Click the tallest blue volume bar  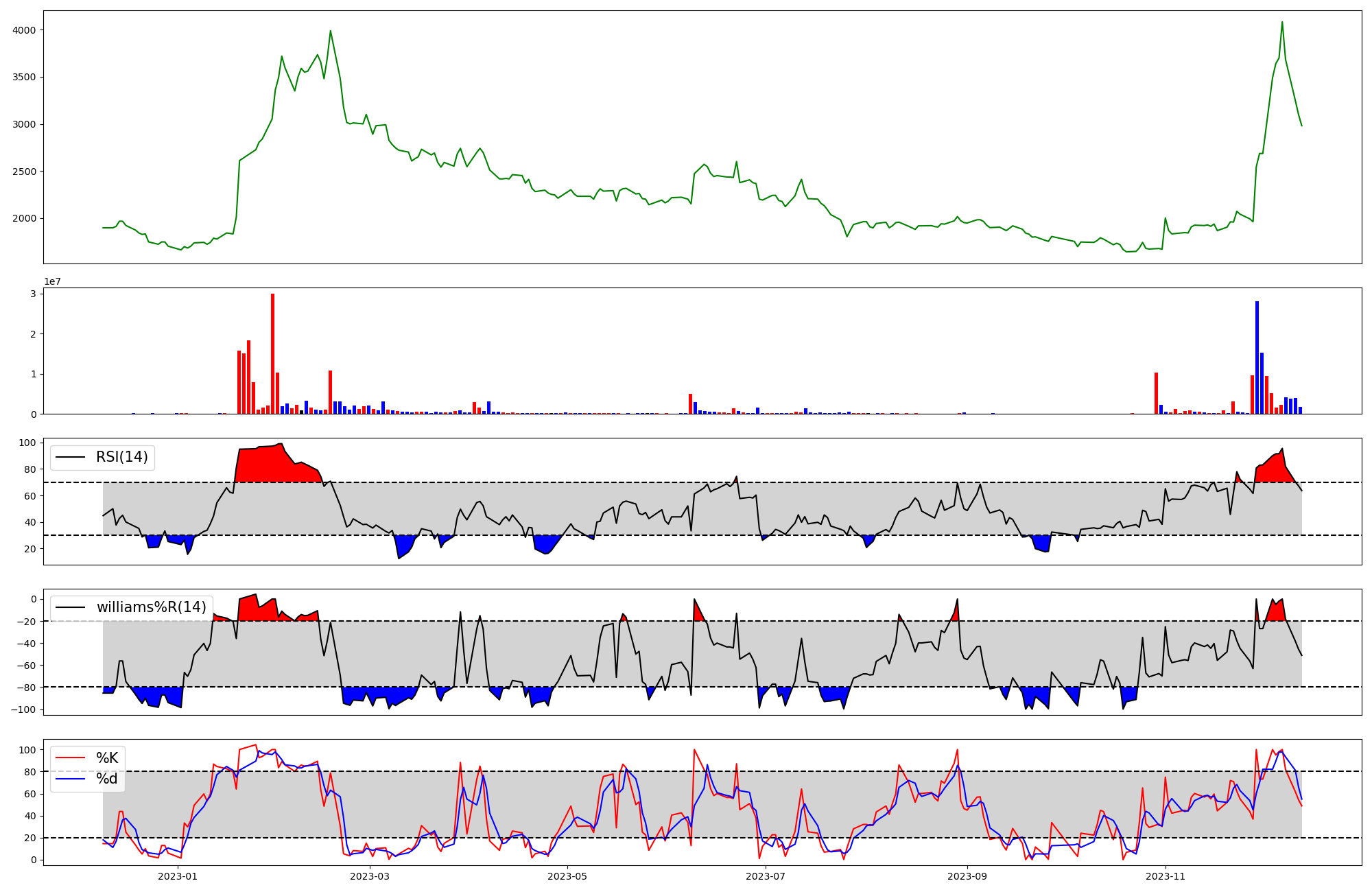tap(1257, 357)
